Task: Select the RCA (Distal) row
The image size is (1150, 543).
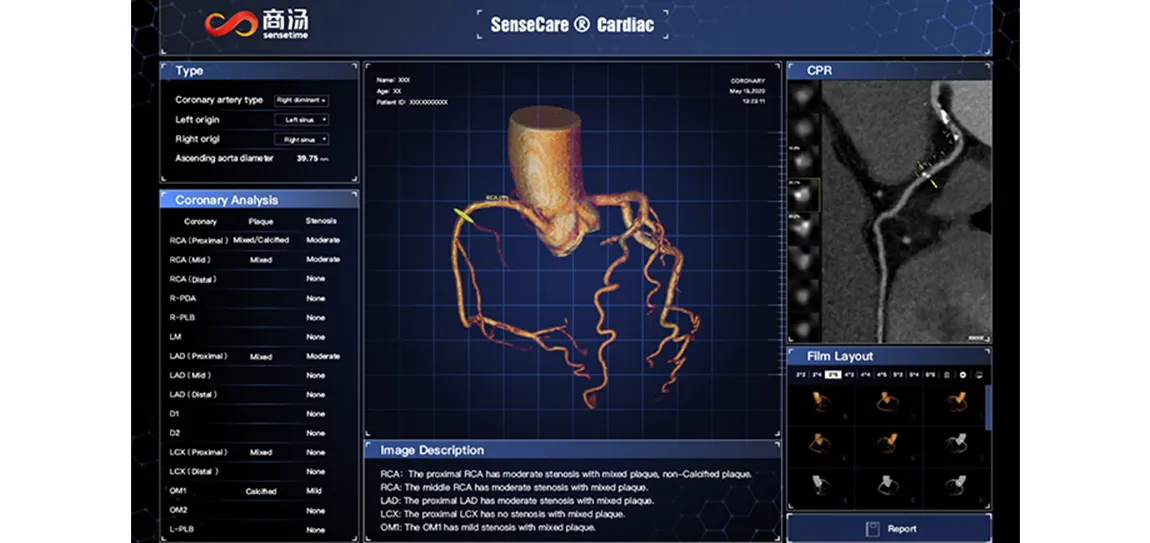Action: pyautogui.click(x=259, y=279)
